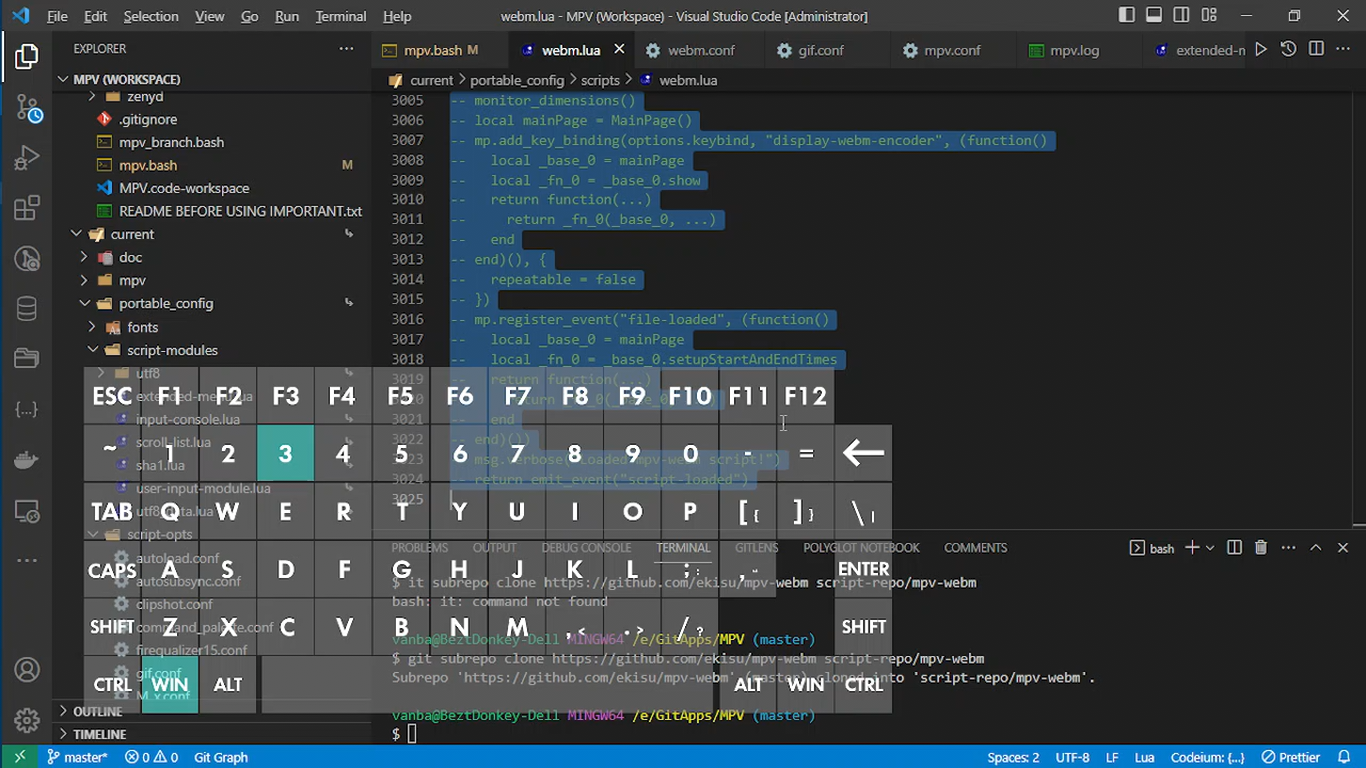Split the terminal pane

coord(1235,548)
